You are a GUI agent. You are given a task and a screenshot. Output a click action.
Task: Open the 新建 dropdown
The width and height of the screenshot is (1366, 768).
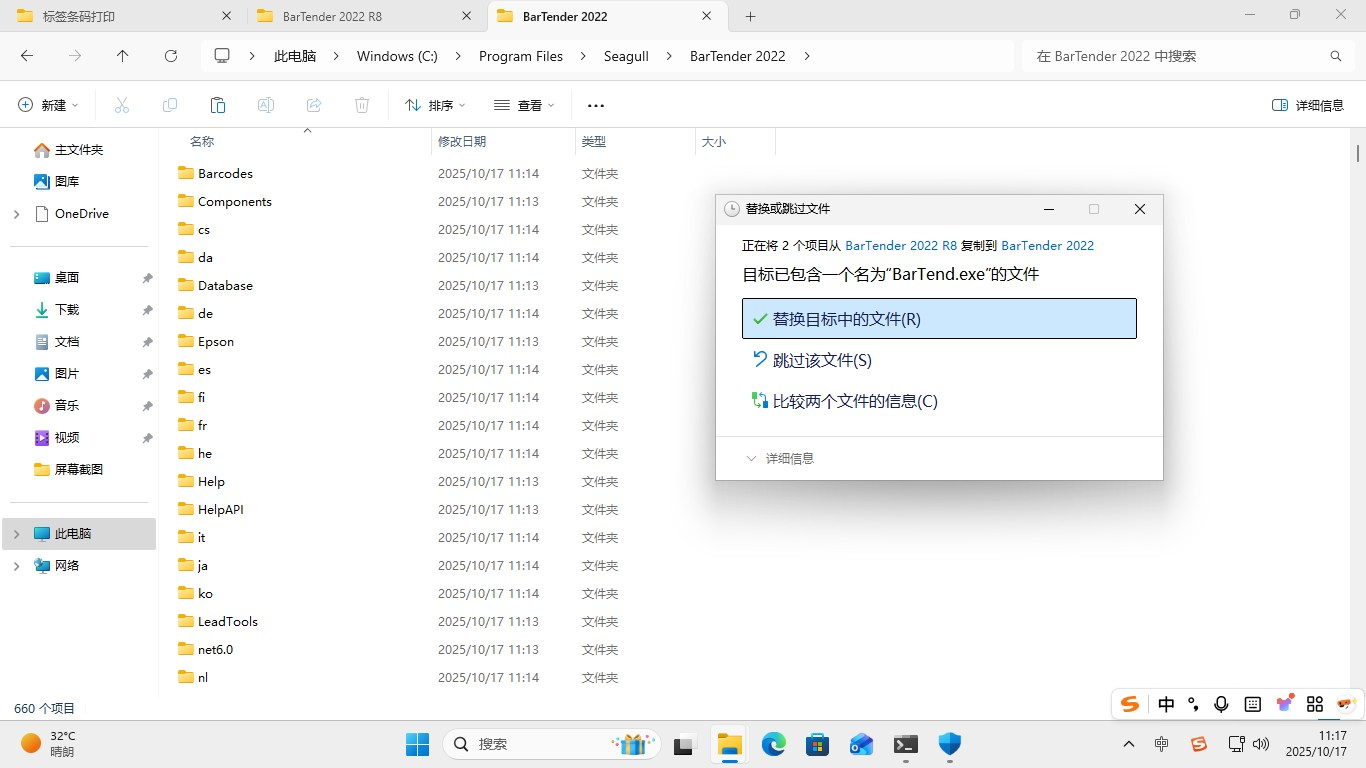coord(48,105)
